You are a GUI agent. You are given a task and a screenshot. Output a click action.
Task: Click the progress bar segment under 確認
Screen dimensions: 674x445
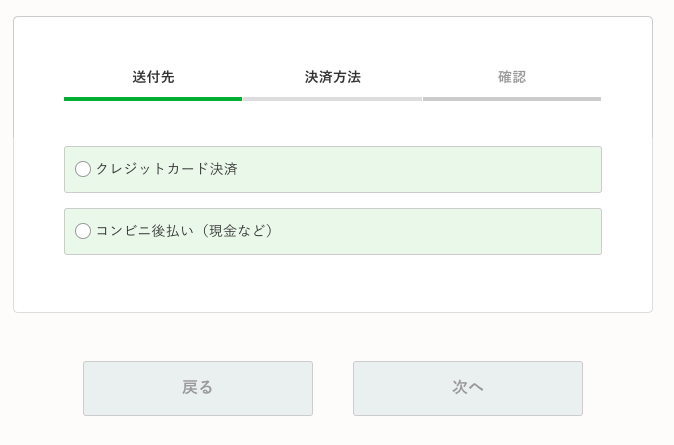pos(511,99)
